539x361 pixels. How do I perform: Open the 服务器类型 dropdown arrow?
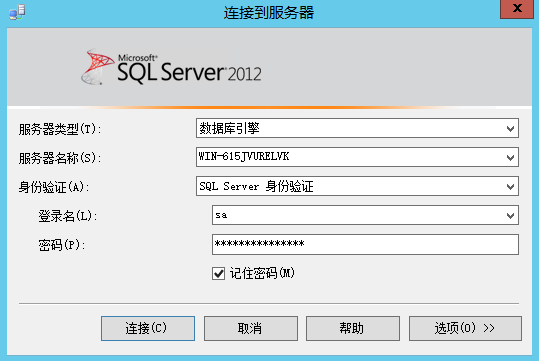click(510, 129)
